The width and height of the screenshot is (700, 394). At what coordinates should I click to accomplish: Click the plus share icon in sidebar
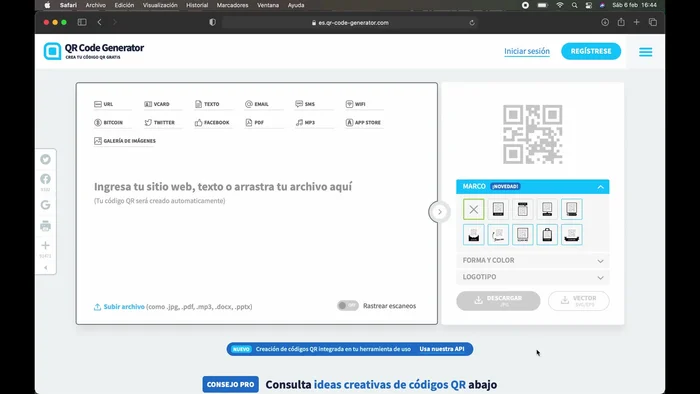coord(45,245)
